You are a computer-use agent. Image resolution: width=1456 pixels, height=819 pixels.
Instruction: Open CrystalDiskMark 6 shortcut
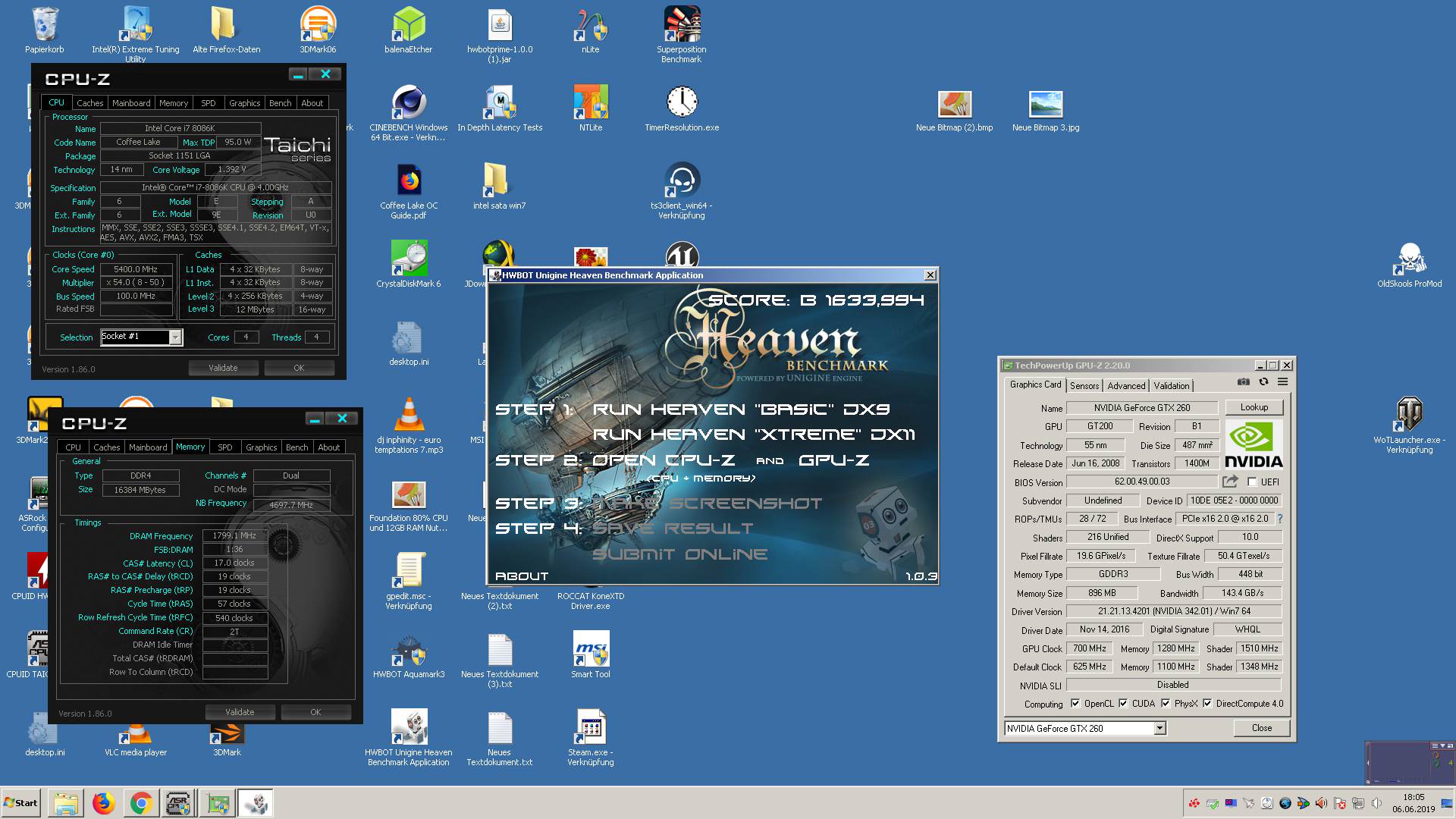(x=409, y=264)
